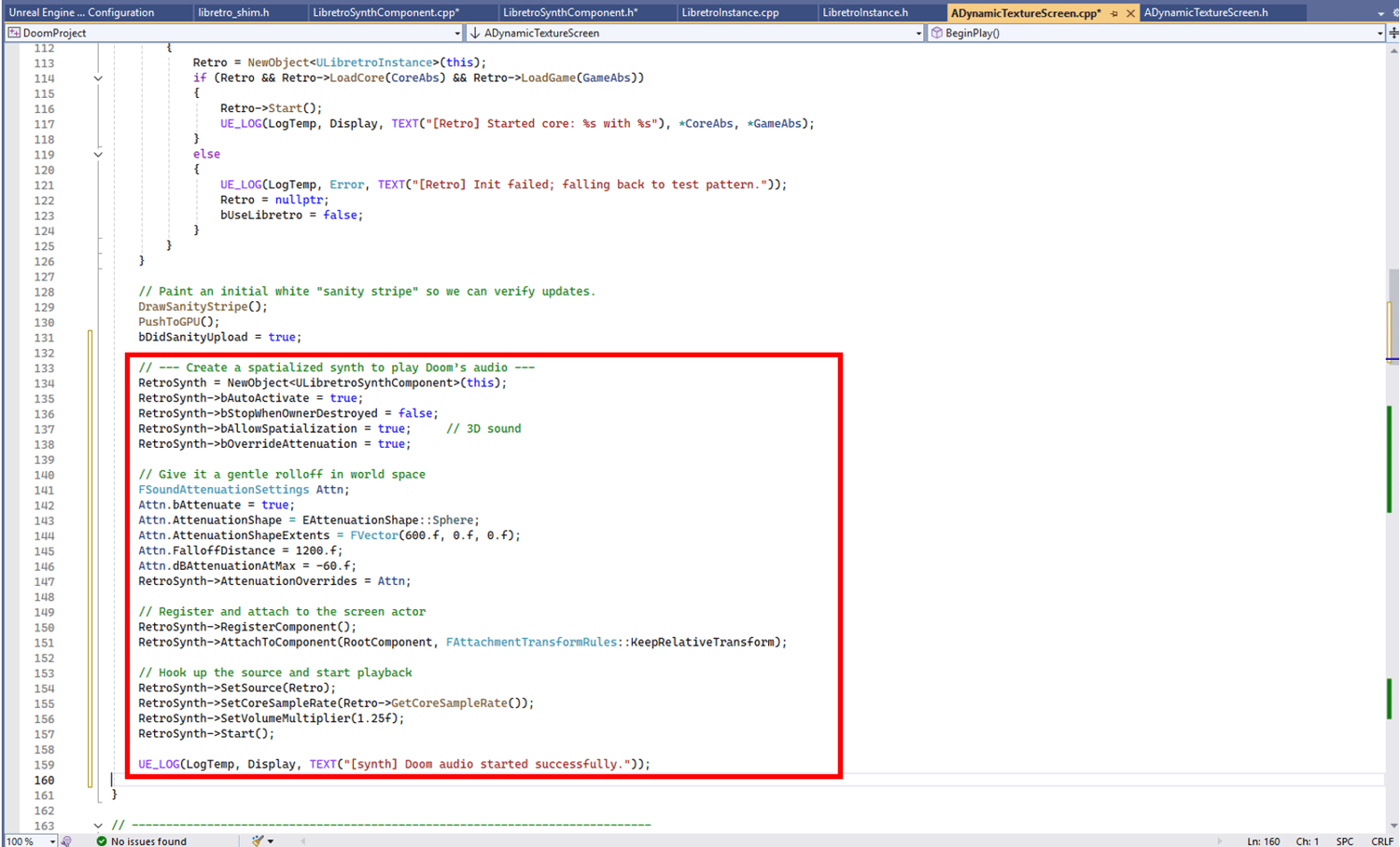Click bAllowSpatialization on line 137
The image size is (1400, 847).
(x=288, y=428)
